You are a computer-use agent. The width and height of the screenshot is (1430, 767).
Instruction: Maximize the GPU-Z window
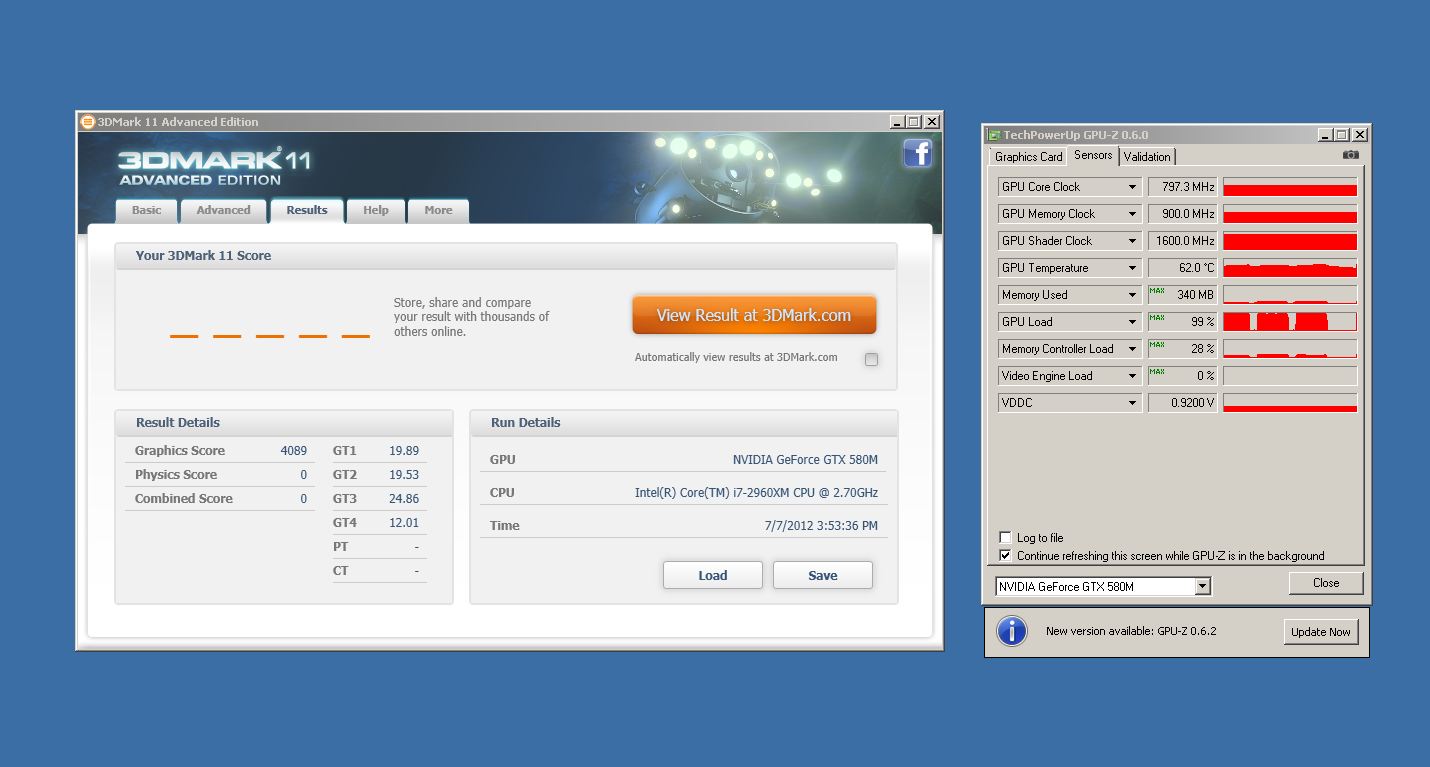(x=1342, y=135)
